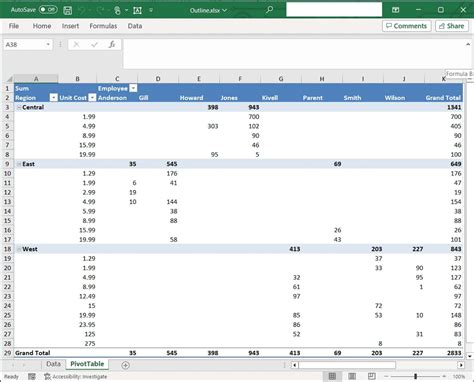The width and height of the screenshot is (474, 382).
Task: Open the Outline.xlsx file name dropdown
Action: coord(225,10)
